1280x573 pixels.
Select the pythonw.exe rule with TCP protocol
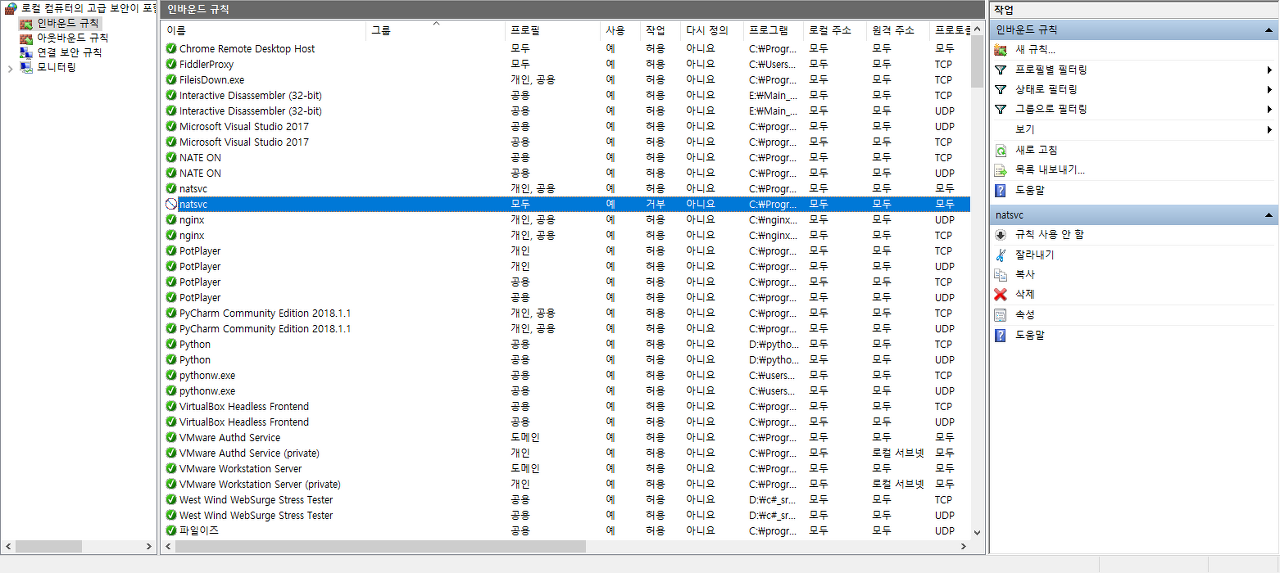(x=566, y=375)
